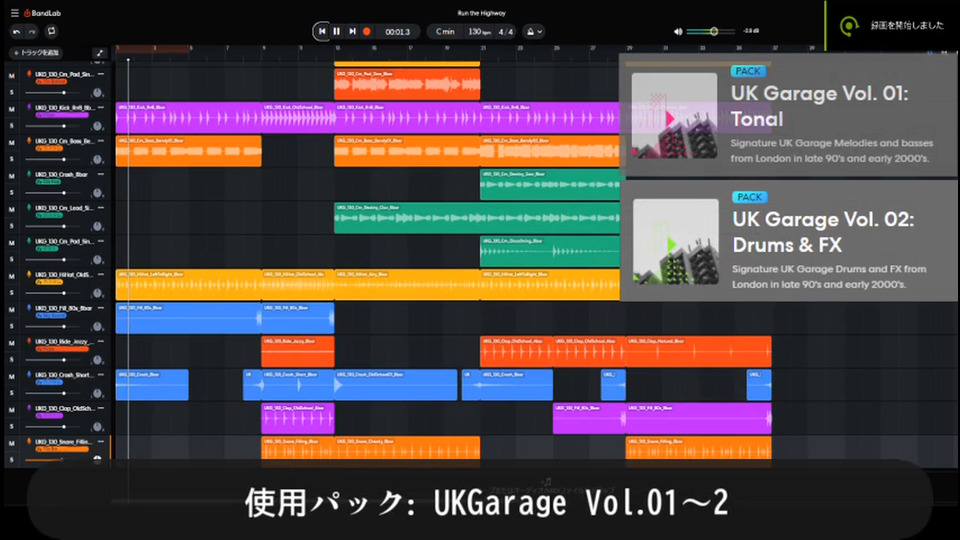Viewport: 960px width, 540px height.
Task: Click the Crash_Short track microphone icon
Action: point(29,375)
